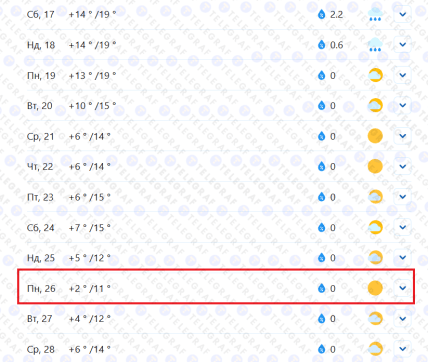
Task: Click the precipitation drop icon beside 2.2
Action: [x=321, y=14]
